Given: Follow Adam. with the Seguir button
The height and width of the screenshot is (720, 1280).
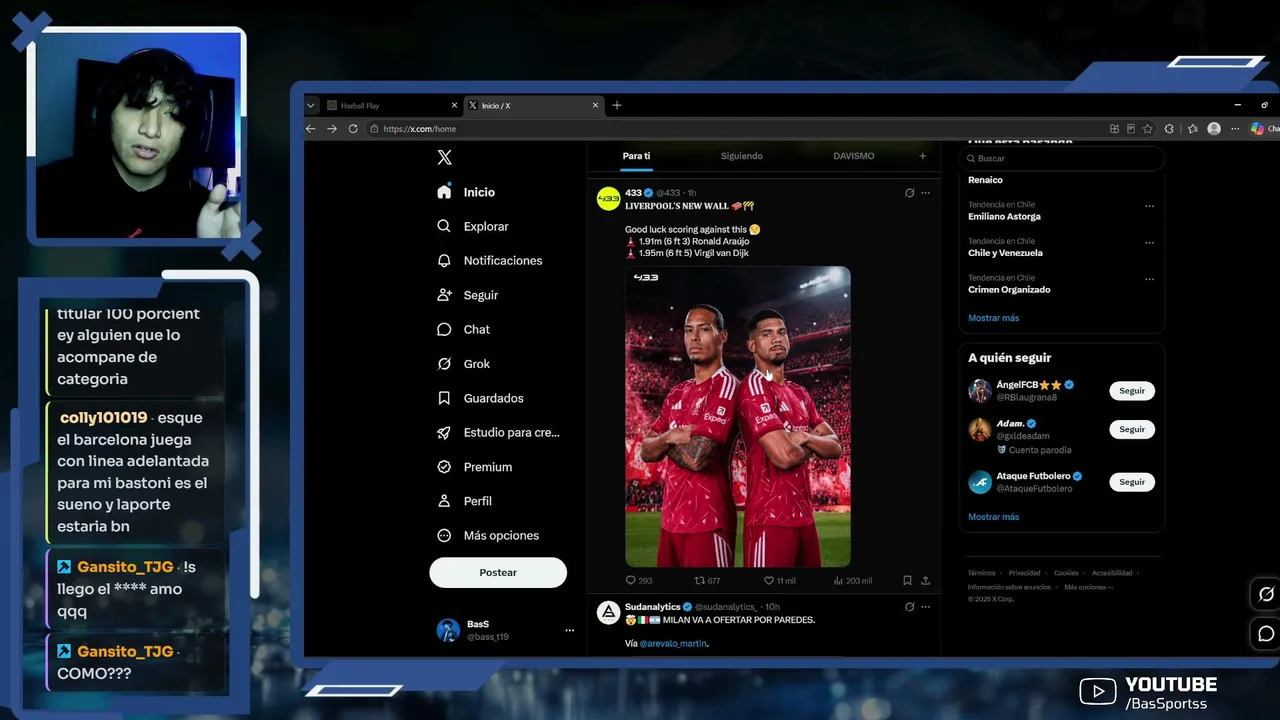Looking at the screenshot, I should point(1132,429).
